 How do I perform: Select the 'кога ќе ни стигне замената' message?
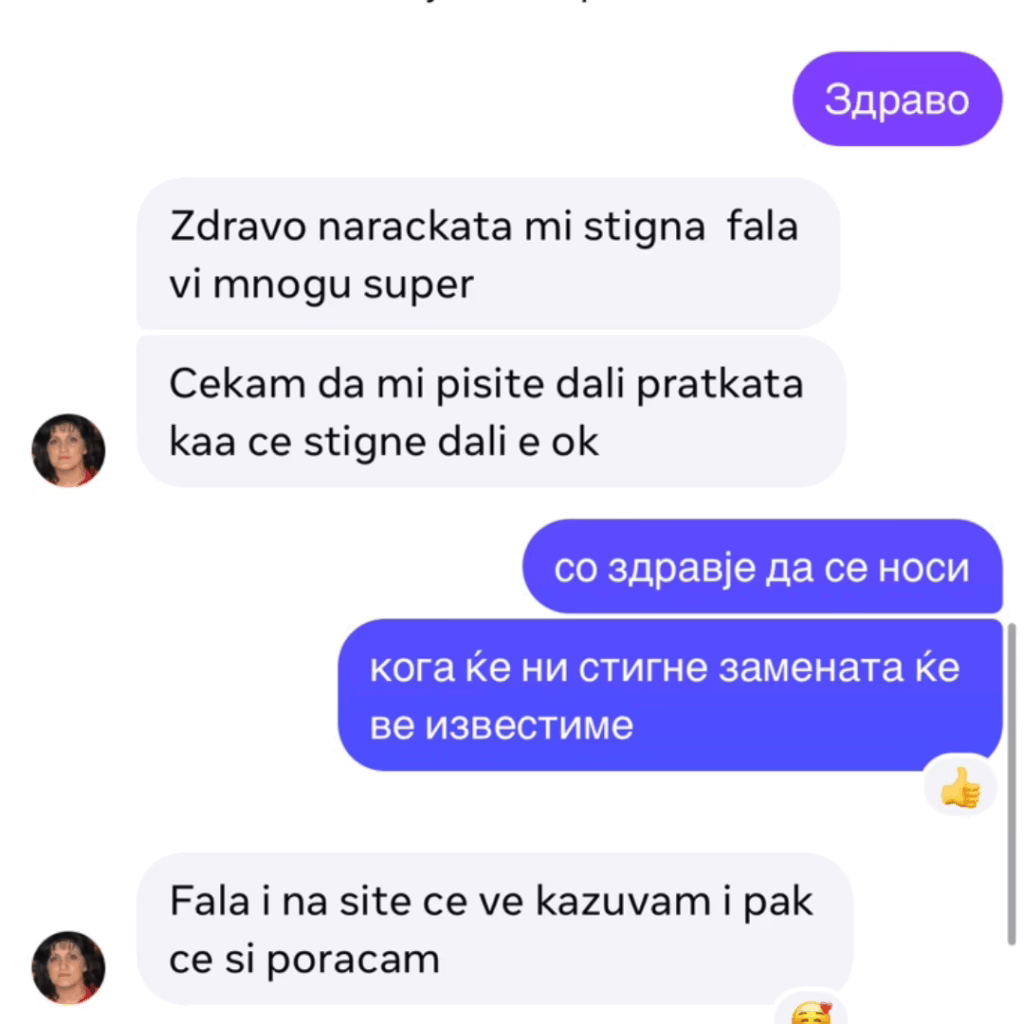[670, 695]
